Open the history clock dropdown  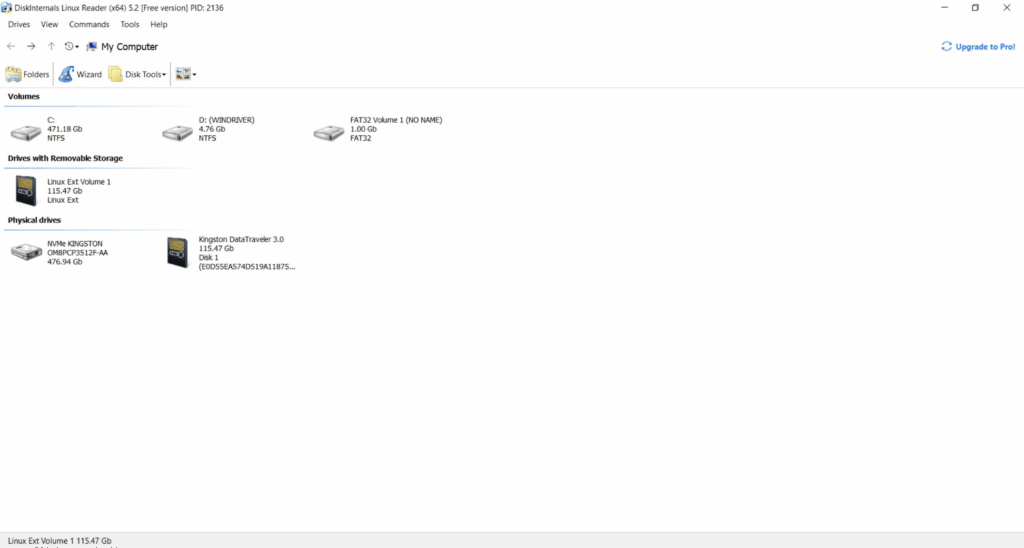pyautogui.click(x=71, y=46)
